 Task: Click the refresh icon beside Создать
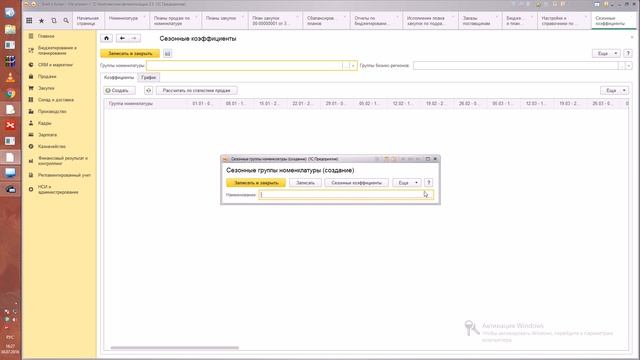(148, 90)
